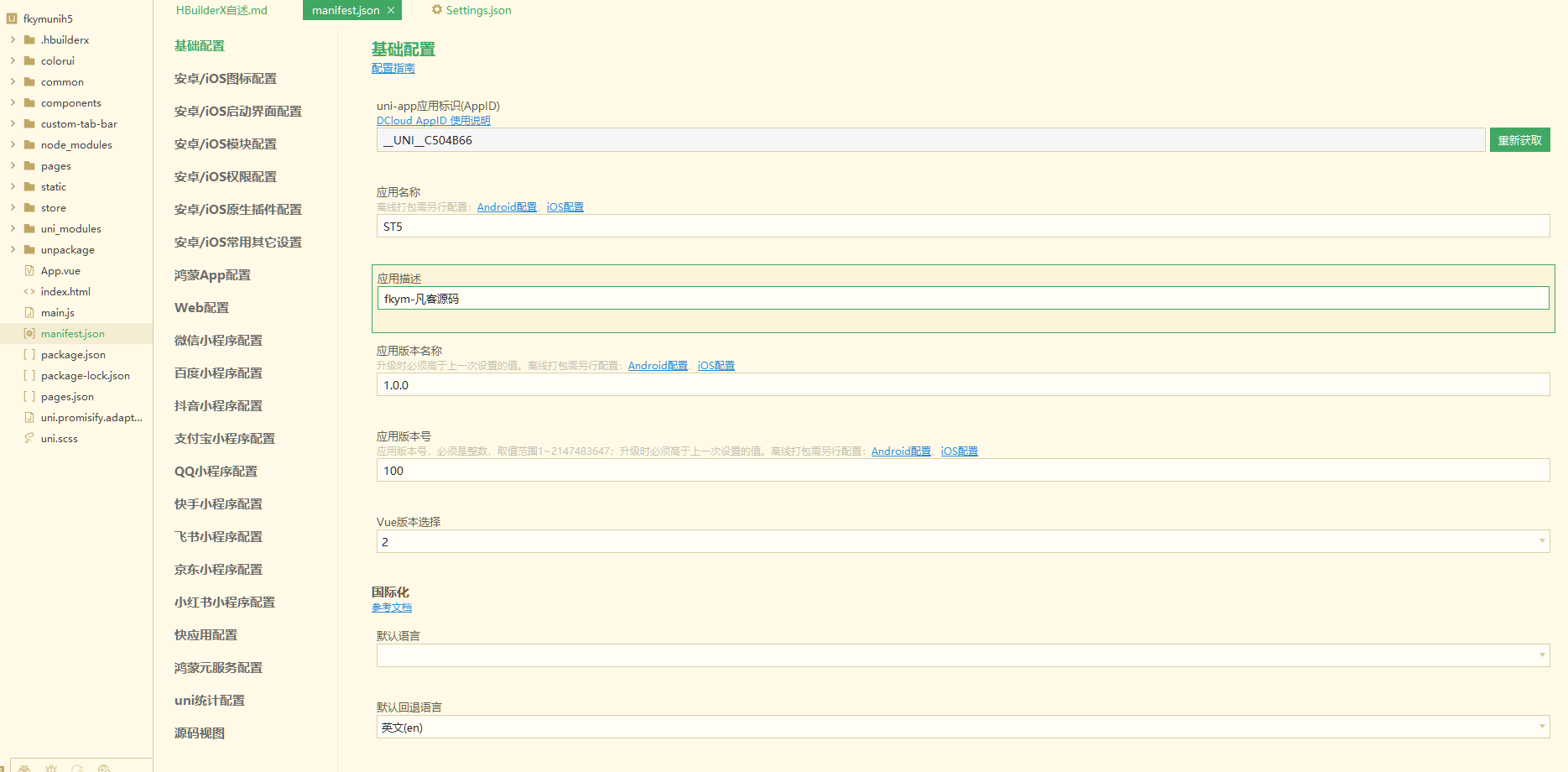Expand the pages folder
This screenshot has height=772, width=1568.
[12, 165]
